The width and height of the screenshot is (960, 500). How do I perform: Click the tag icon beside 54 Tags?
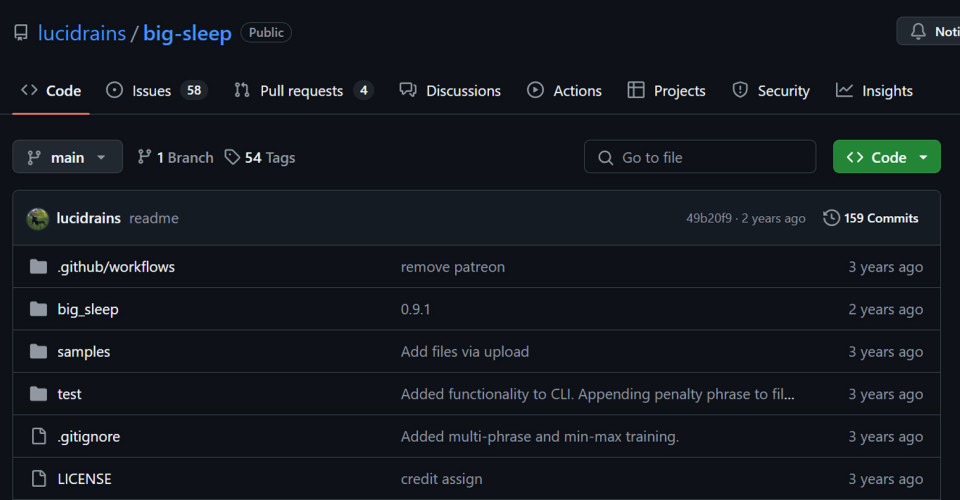232,157
